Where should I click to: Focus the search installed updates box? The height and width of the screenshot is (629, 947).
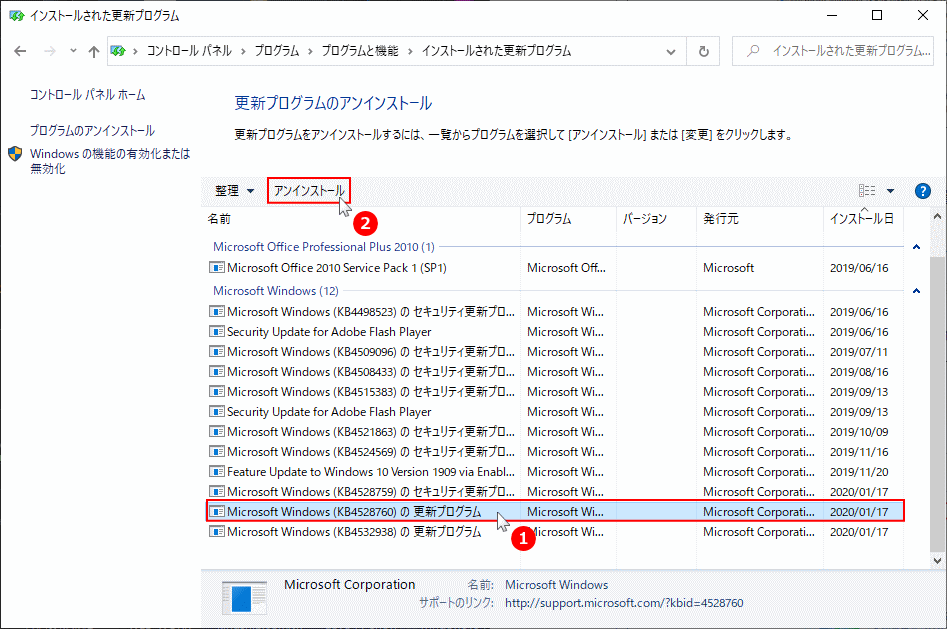click(833, 51)
